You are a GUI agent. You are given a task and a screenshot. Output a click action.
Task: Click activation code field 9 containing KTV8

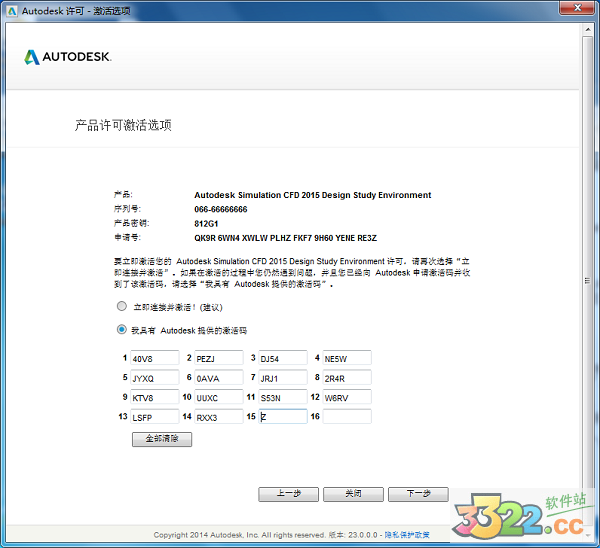pos(155,397)
